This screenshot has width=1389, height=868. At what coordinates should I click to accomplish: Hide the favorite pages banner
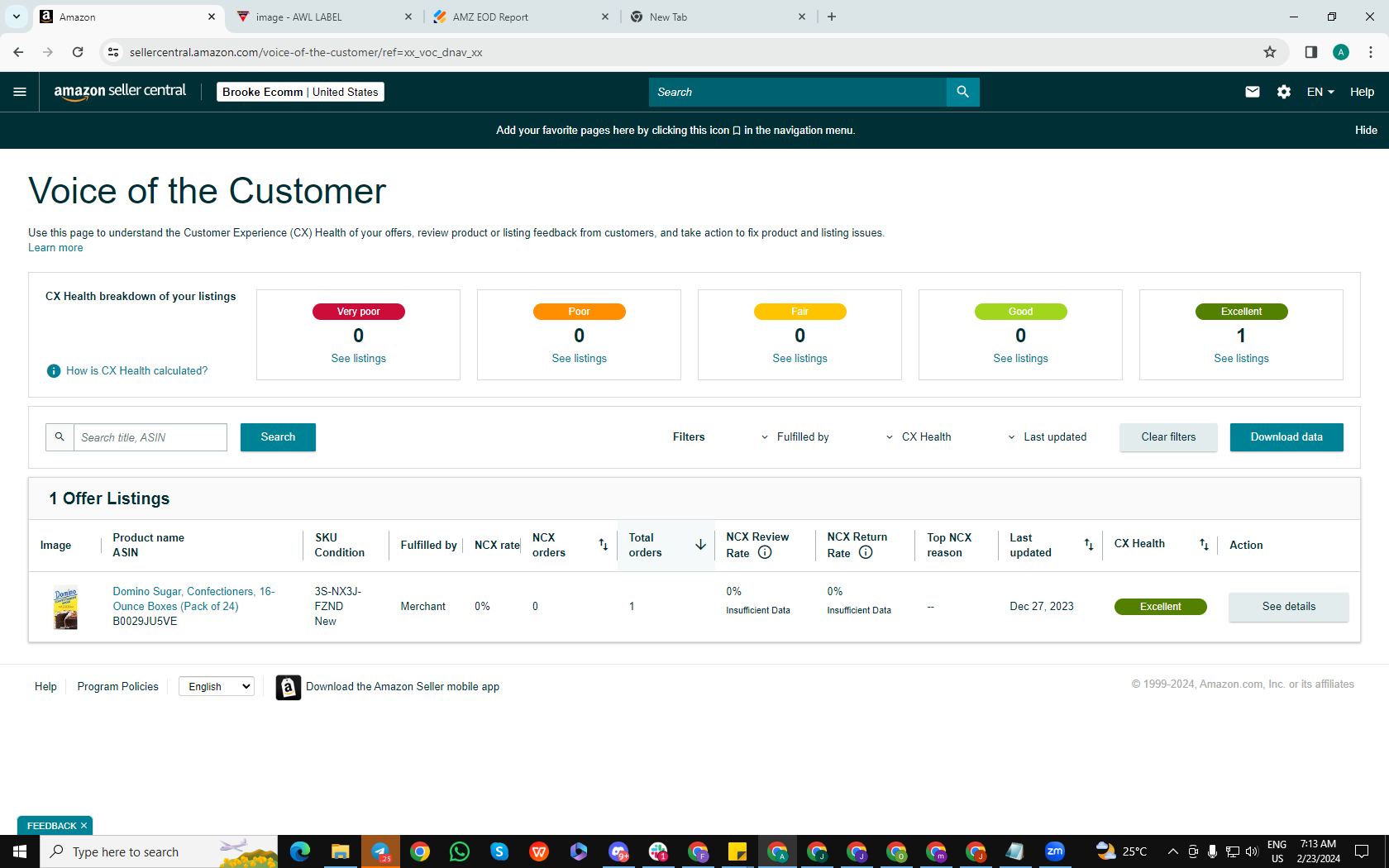point(1366,131)
